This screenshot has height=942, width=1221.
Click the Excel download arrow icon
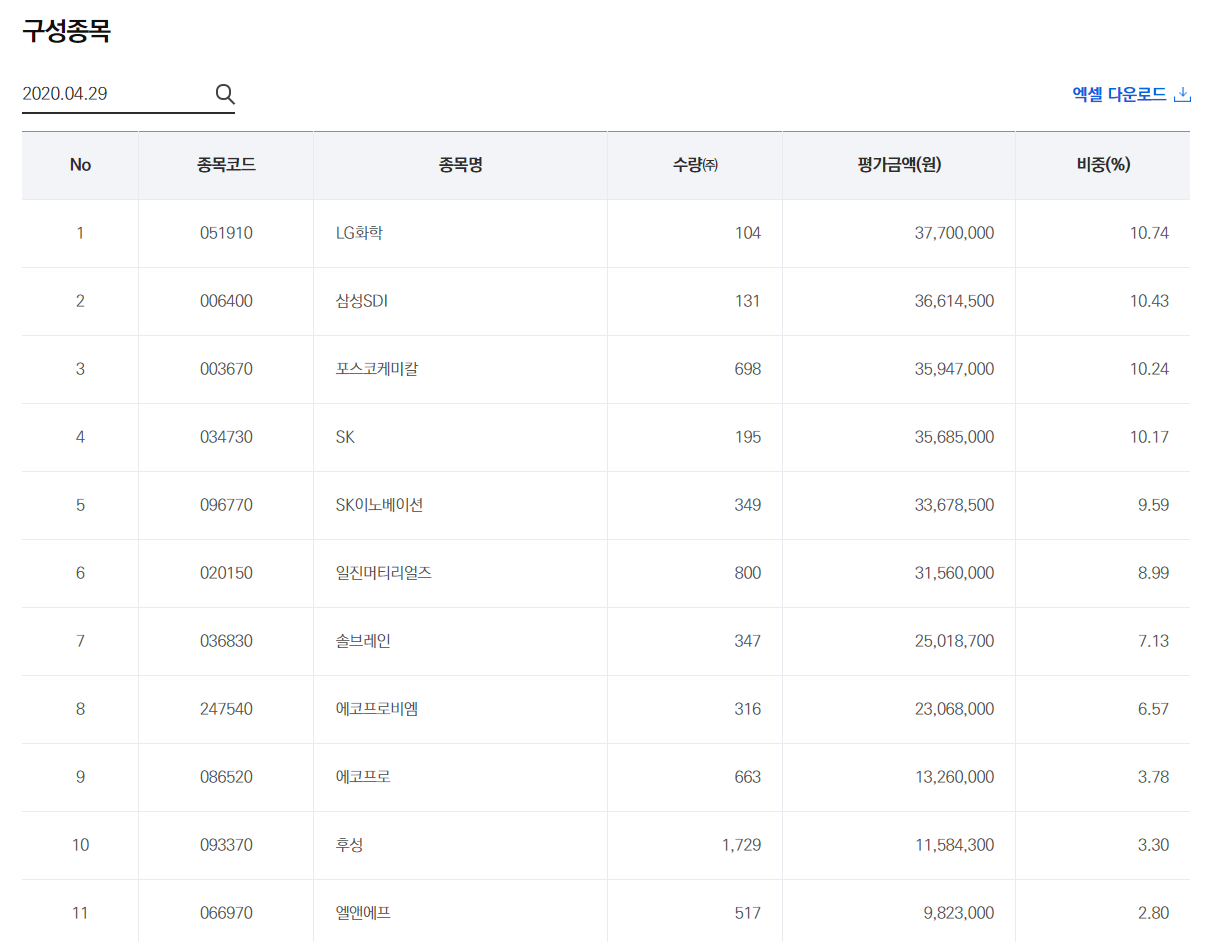(x=1182, y=94)
